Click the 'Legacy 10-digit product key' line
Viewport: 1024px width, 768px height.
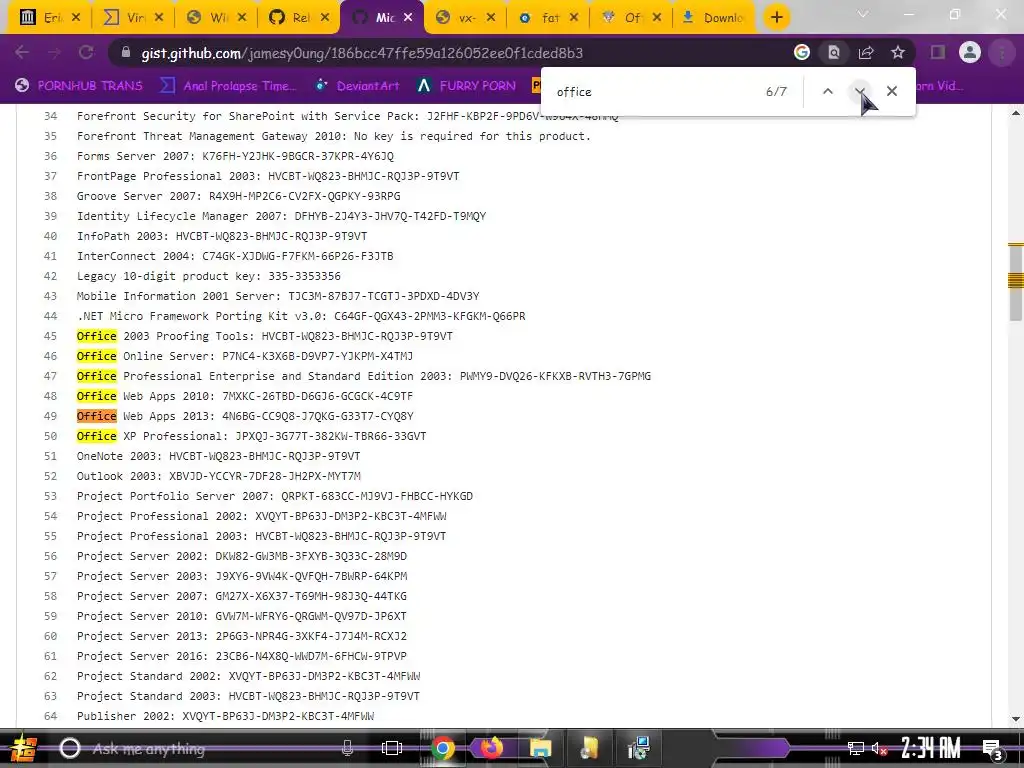click(x=209, y=276)
